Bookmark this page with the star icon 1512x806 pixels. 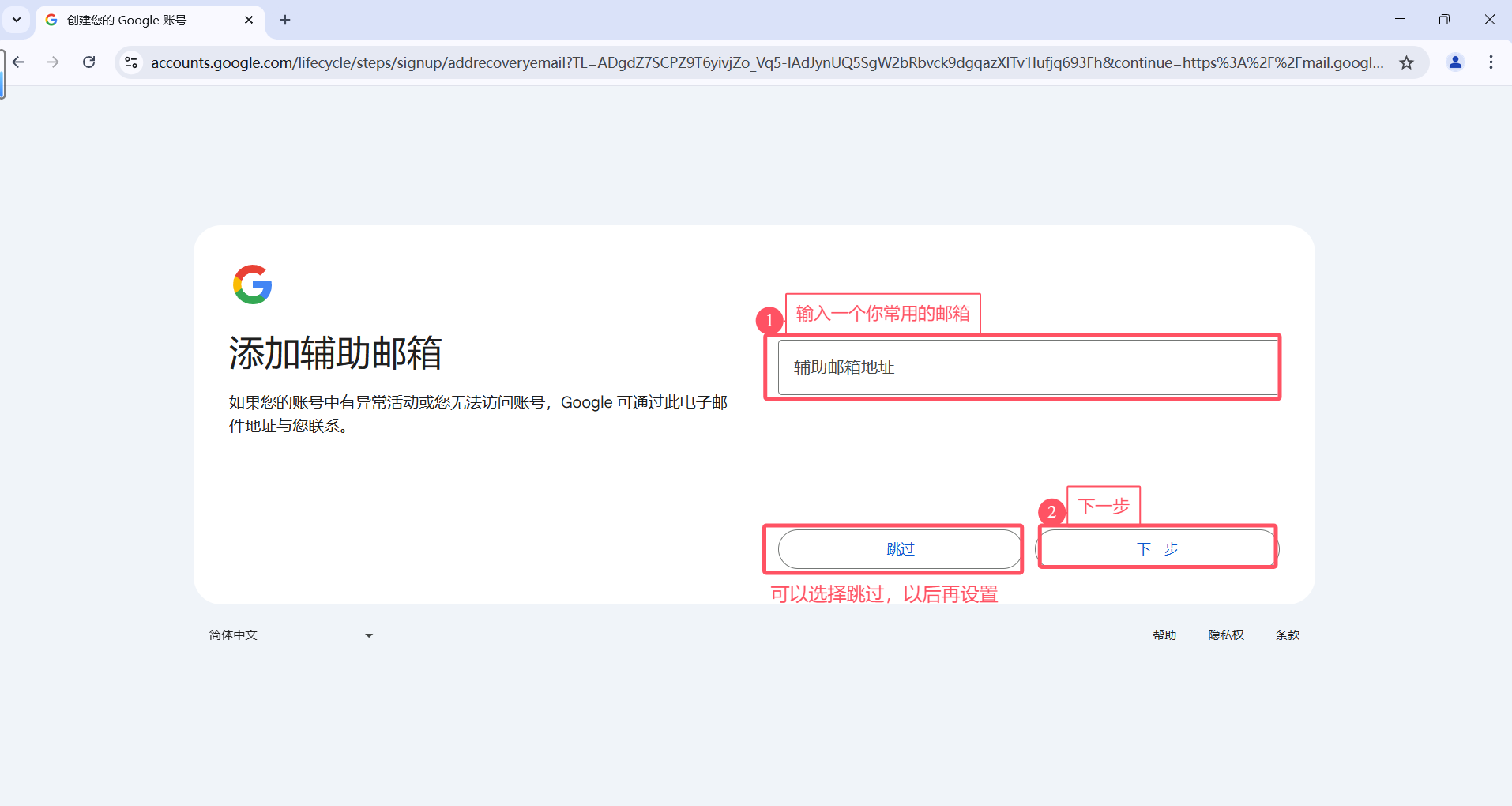1406,62
